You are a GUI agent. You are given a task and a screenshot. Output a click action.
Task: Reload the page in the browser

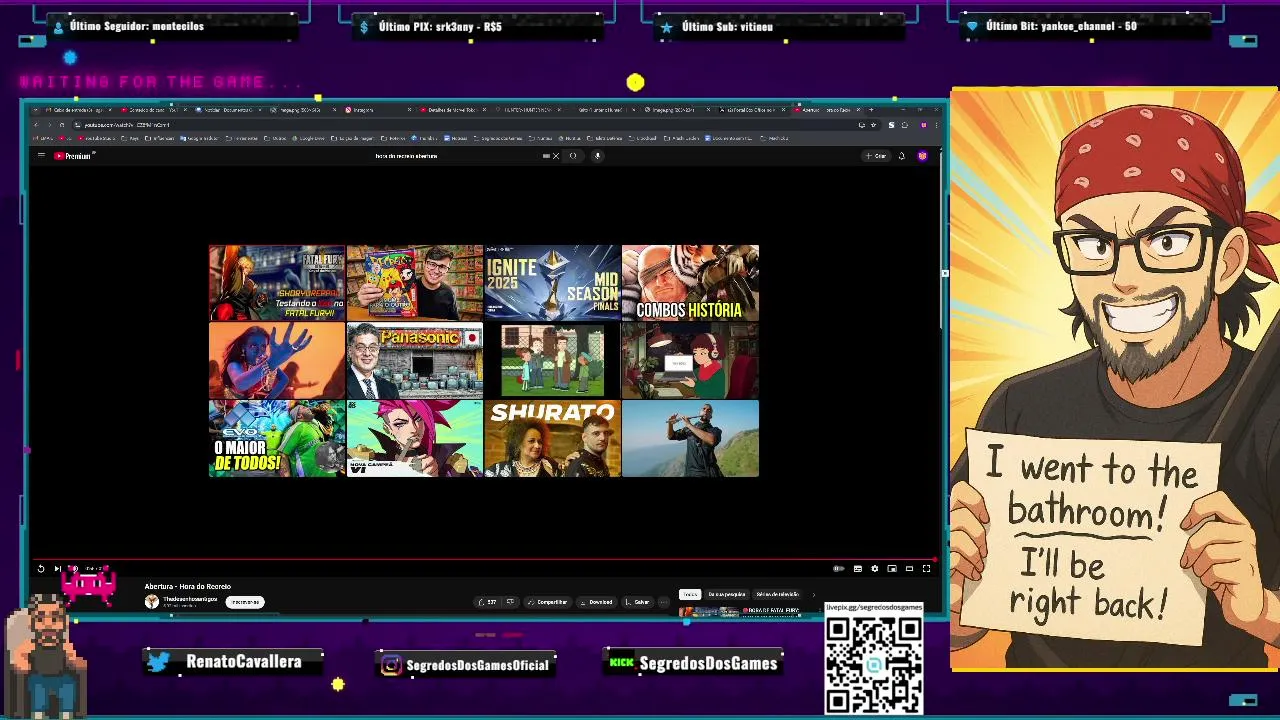click(62, 125)
